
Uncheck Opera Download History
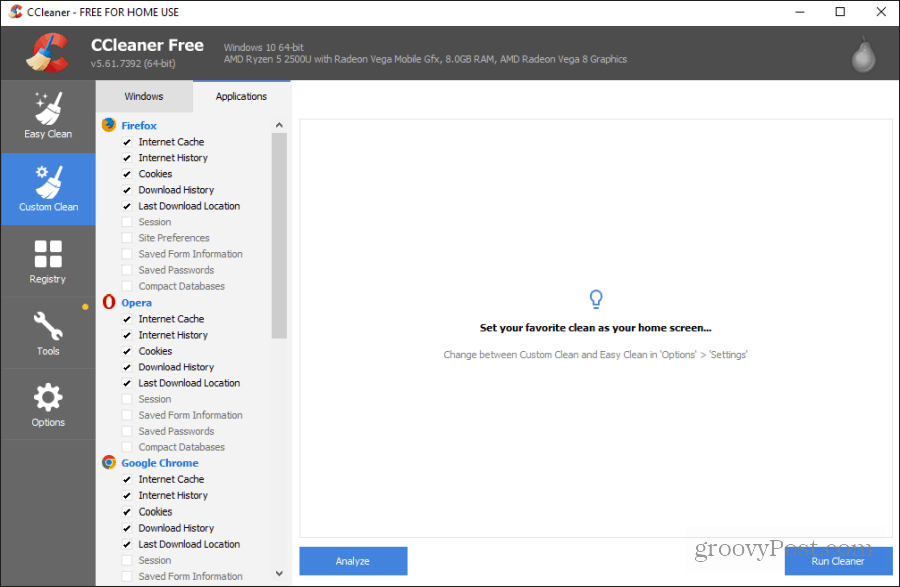[x=127, y=367]
